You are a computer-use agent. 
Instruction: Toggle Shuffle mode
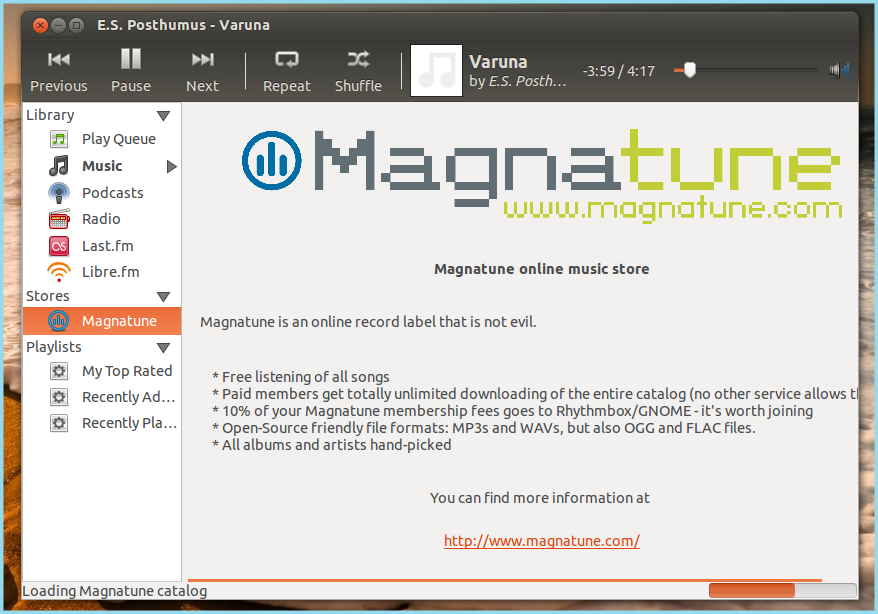tap(358, 71)
